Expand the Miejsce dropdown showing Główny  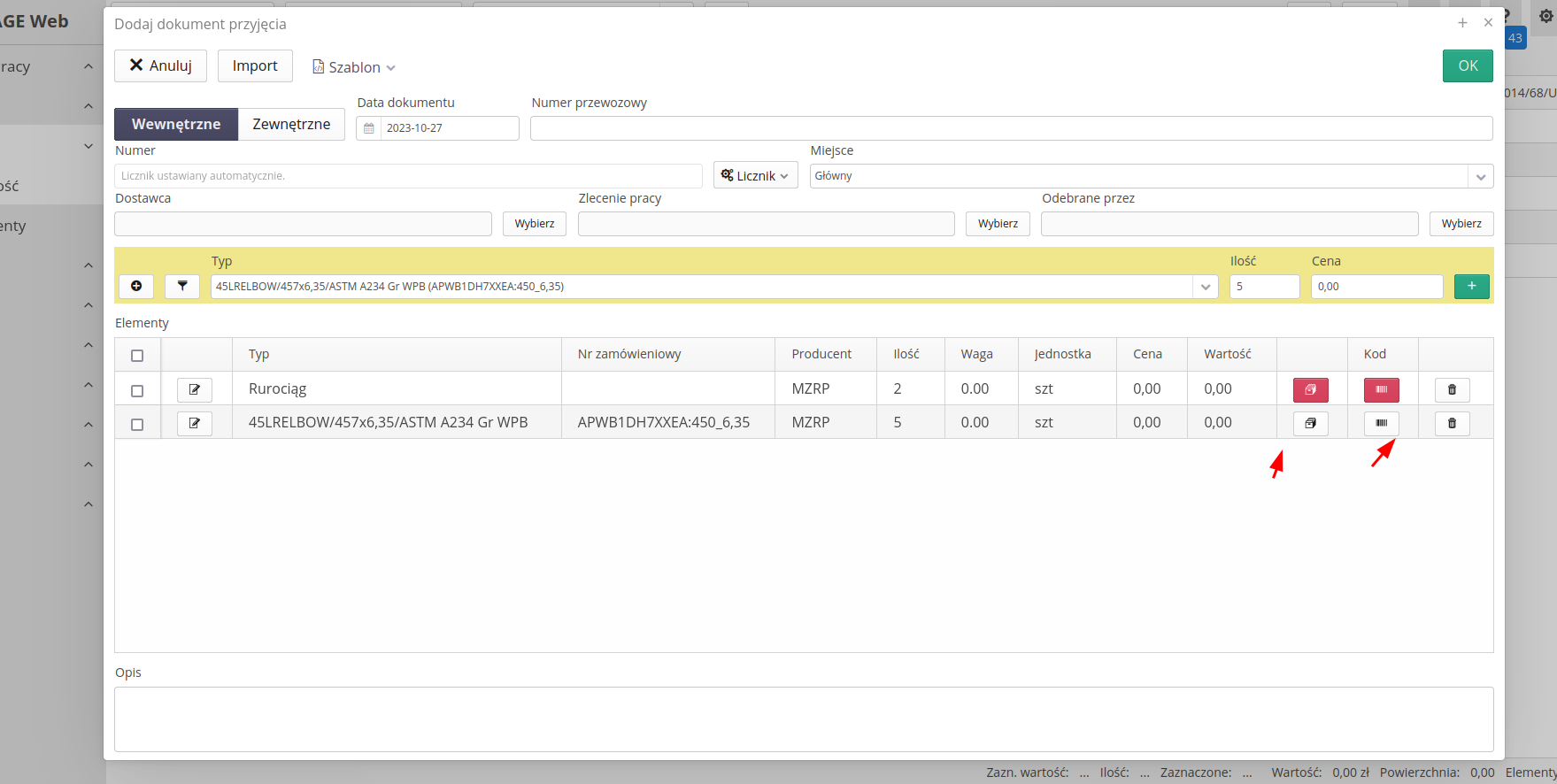tap(1480, 176)
